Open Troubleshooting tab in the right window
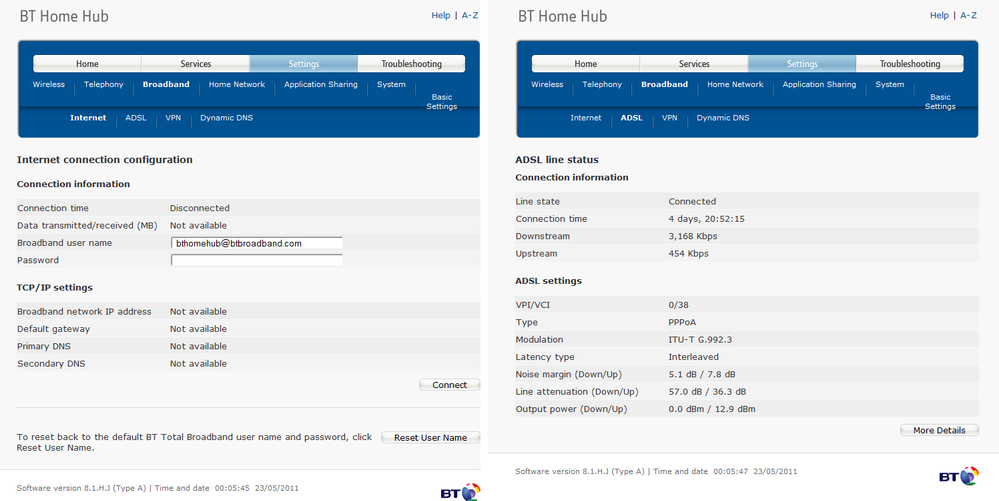Screen dimensions: 999x501 tap(910, 64)
